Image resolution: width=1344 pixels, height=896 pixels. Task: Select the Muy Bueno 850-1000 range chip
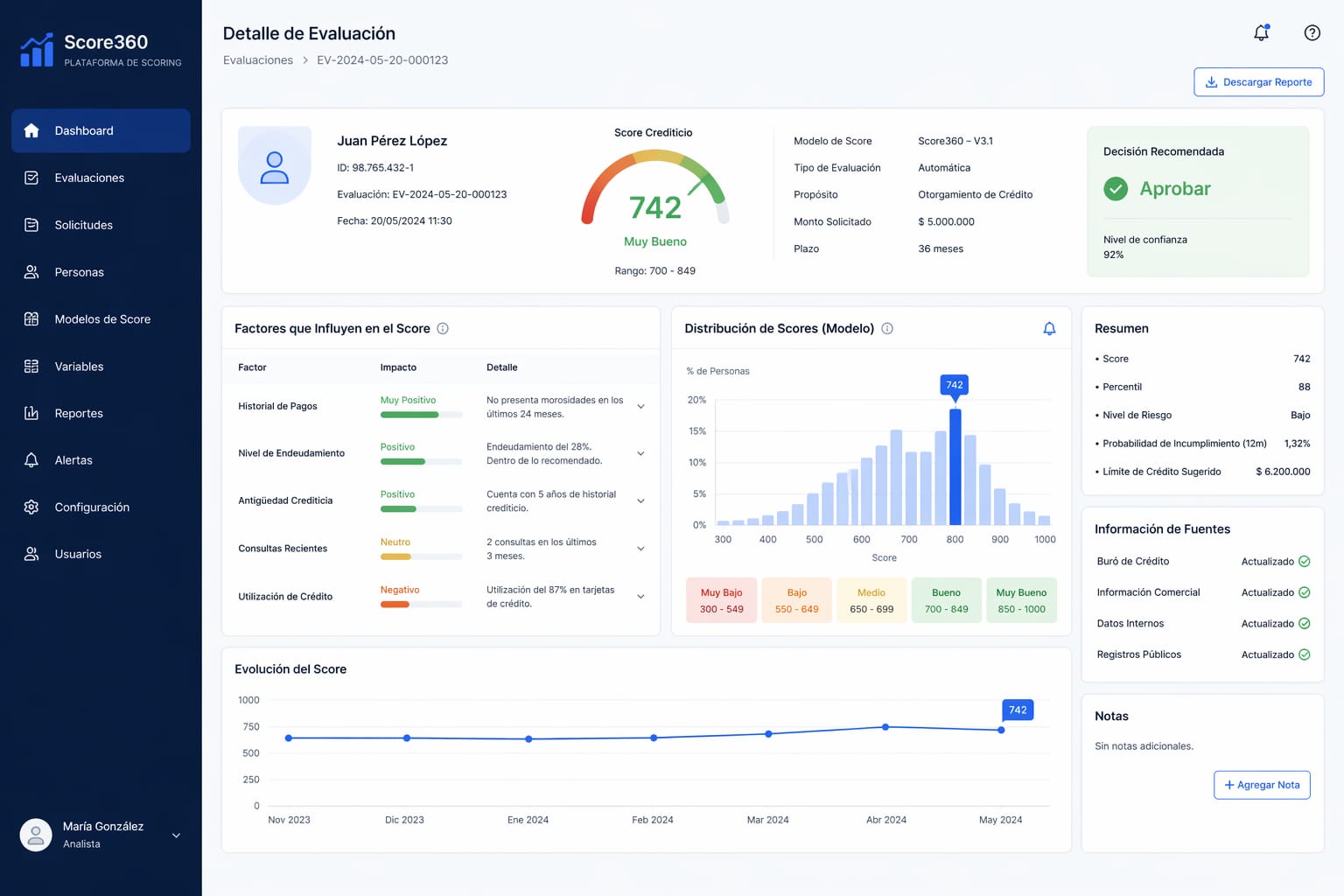pyautogui.click(x=1021, y=599)
